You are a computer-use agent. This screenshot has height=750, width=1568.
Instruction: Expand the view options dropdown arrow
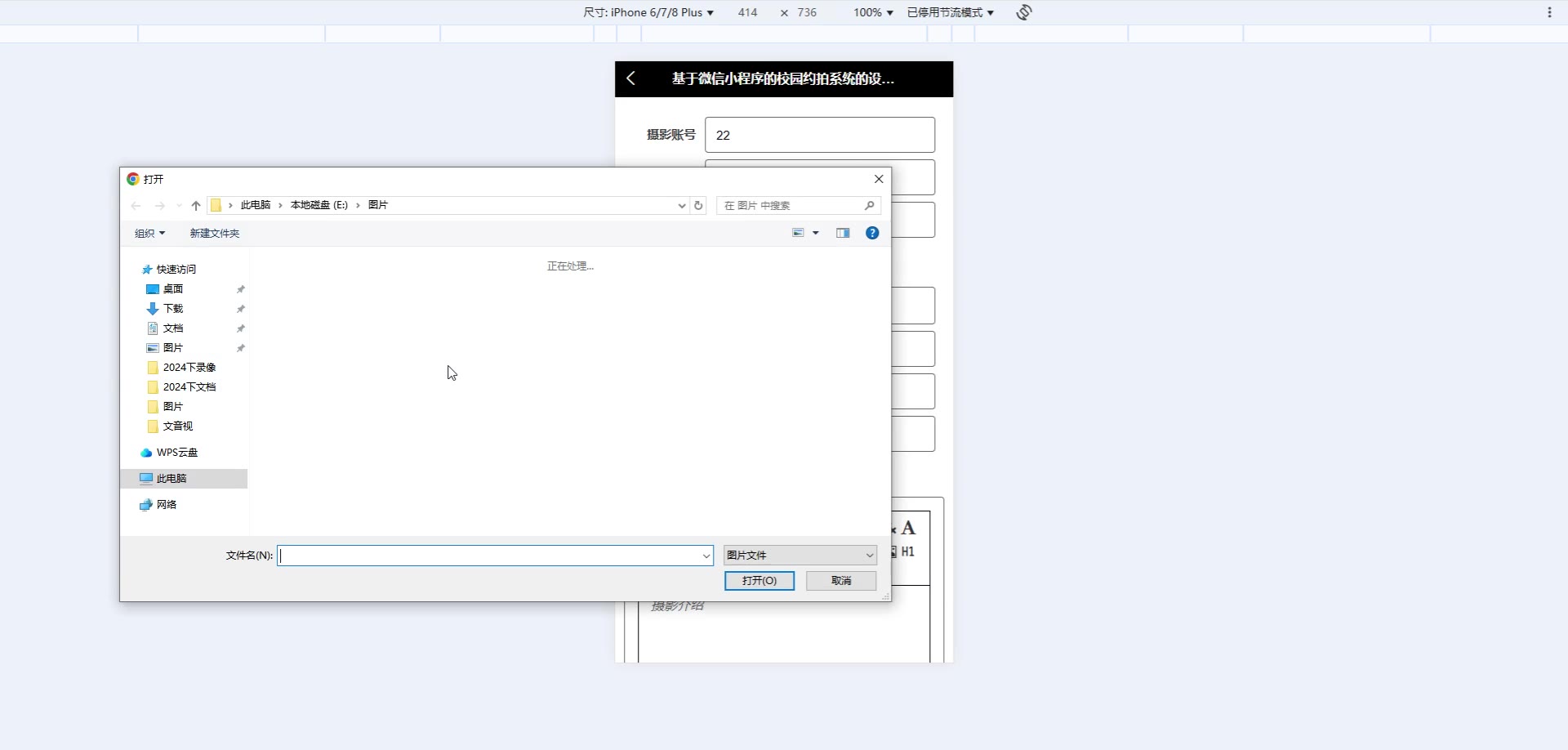point(815,233)
